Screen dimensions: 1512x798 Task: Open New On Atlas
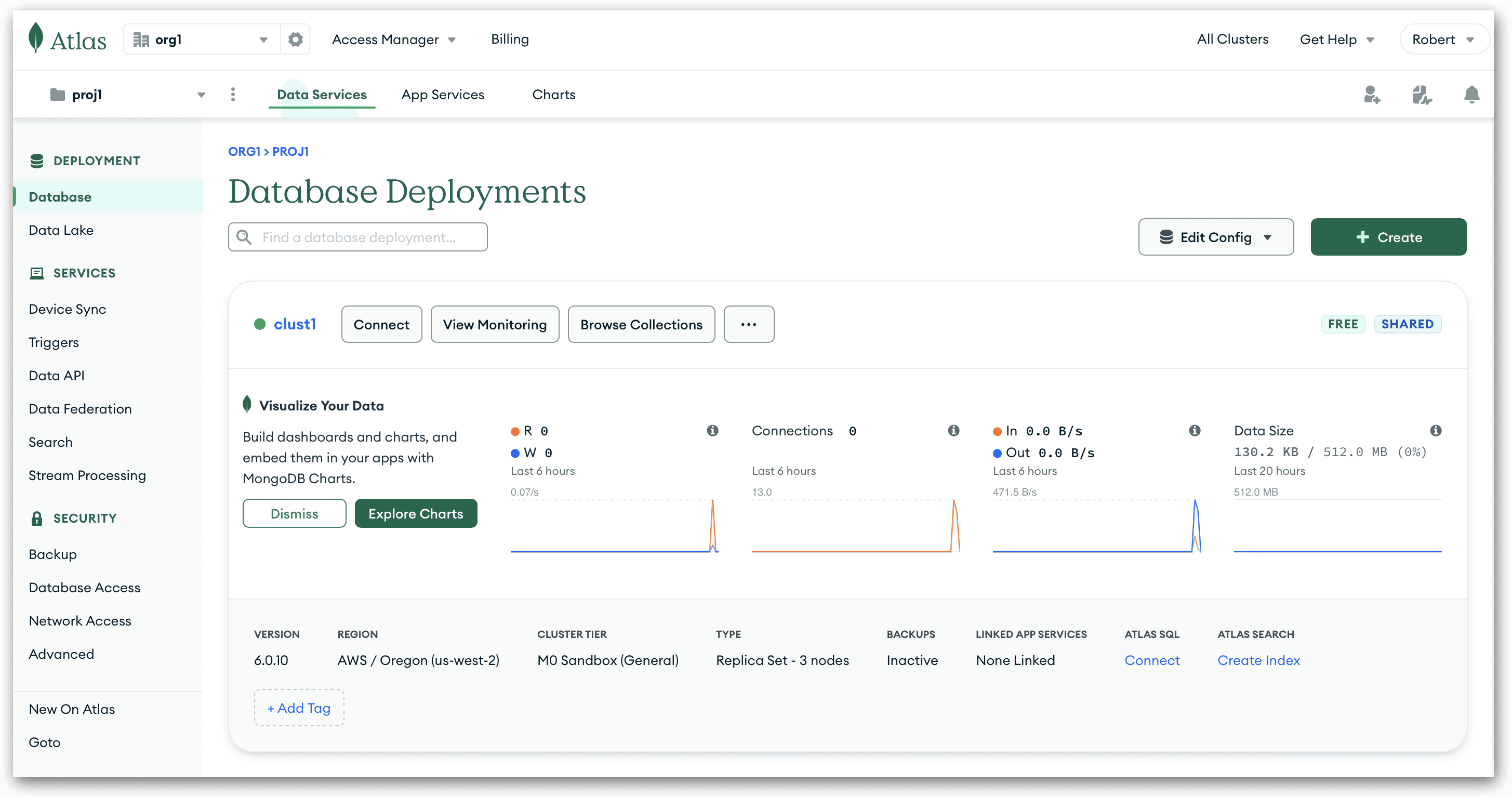(72, 709)
